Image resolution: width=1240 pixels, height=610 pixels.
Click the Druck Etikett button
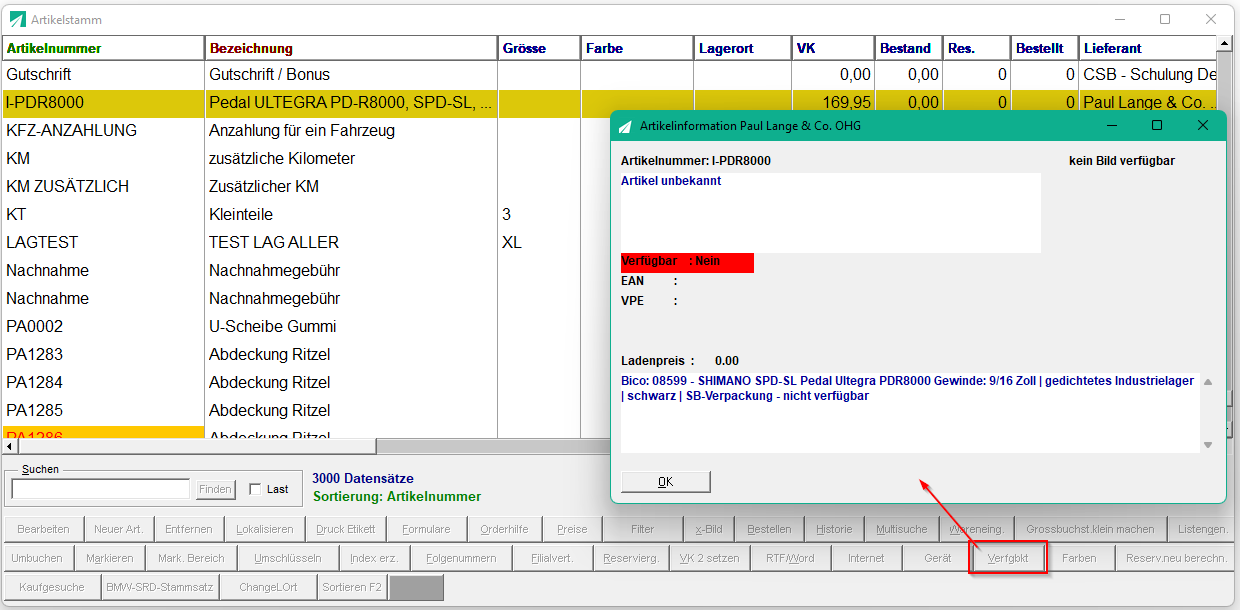(x=345, y=529)
